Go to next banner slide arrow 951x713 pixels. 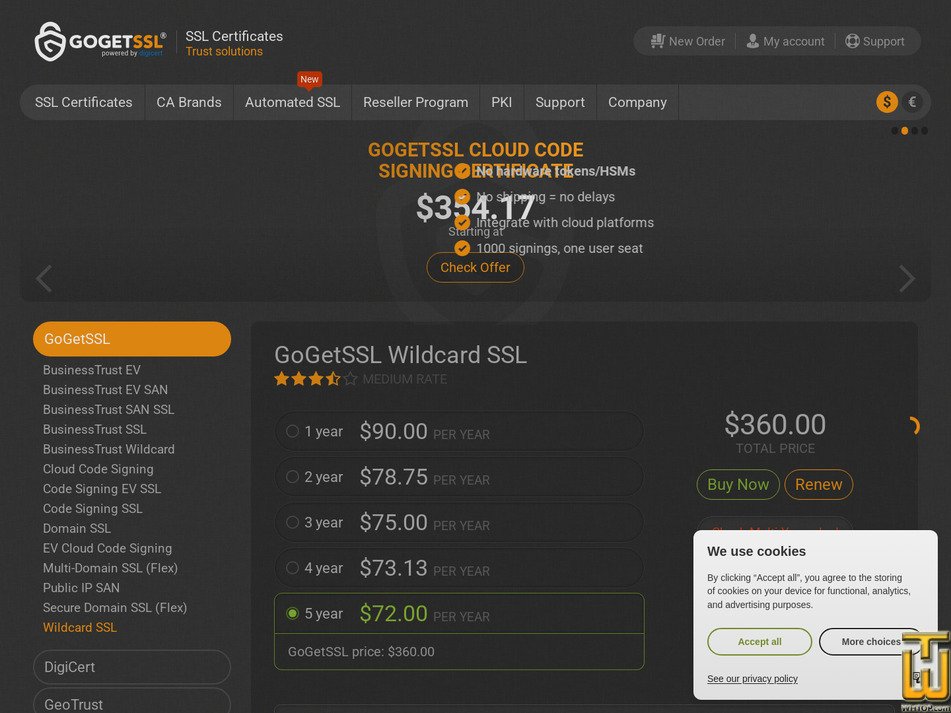point(907,279)
